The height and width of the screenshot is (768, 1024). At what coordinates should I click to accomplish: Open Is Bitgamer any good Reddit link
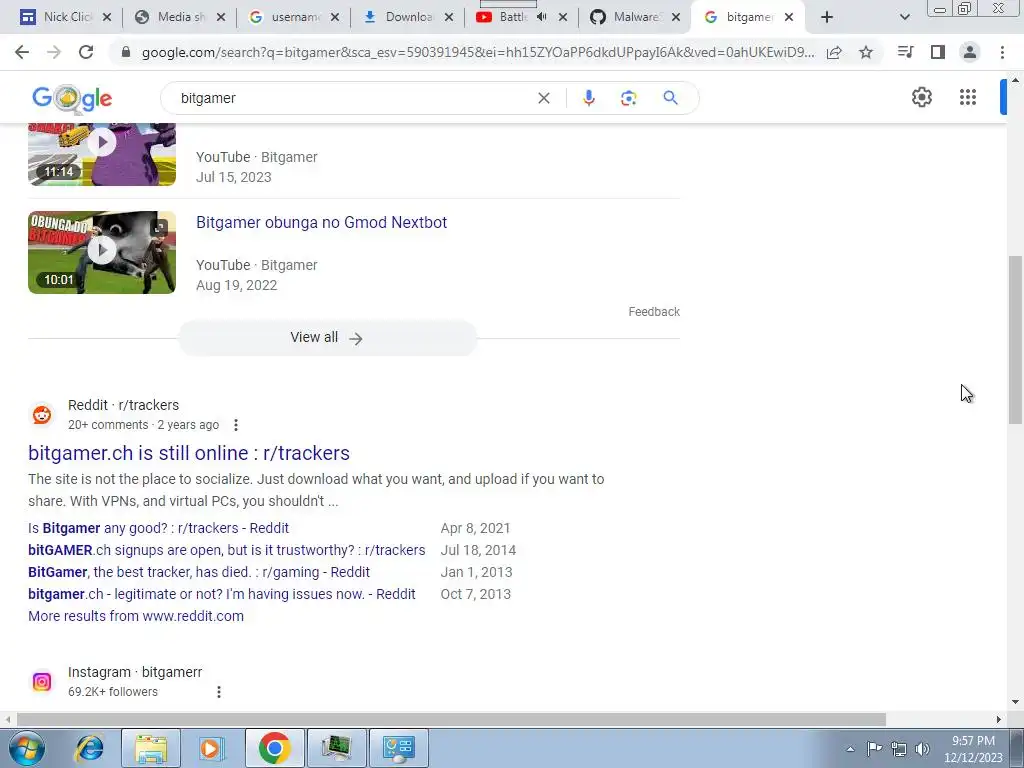(158, 528)
